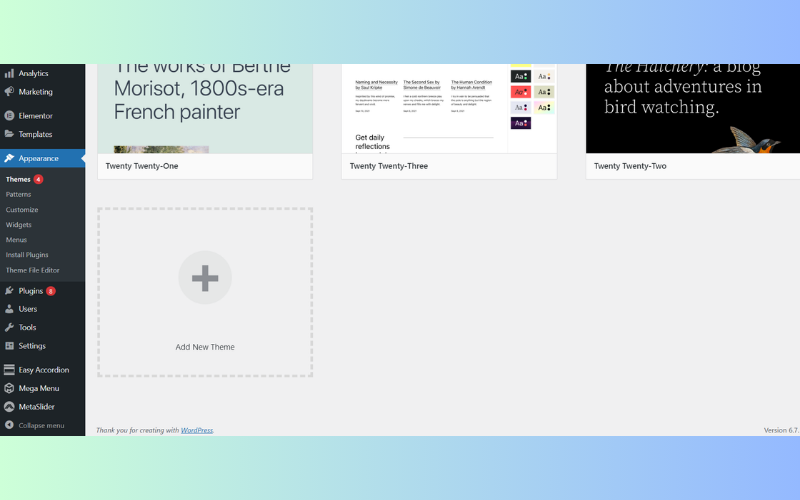Screen dimensions: 800x500
Task: Click the Twenty Twenty-One theme name
Action: coord(142,166)
